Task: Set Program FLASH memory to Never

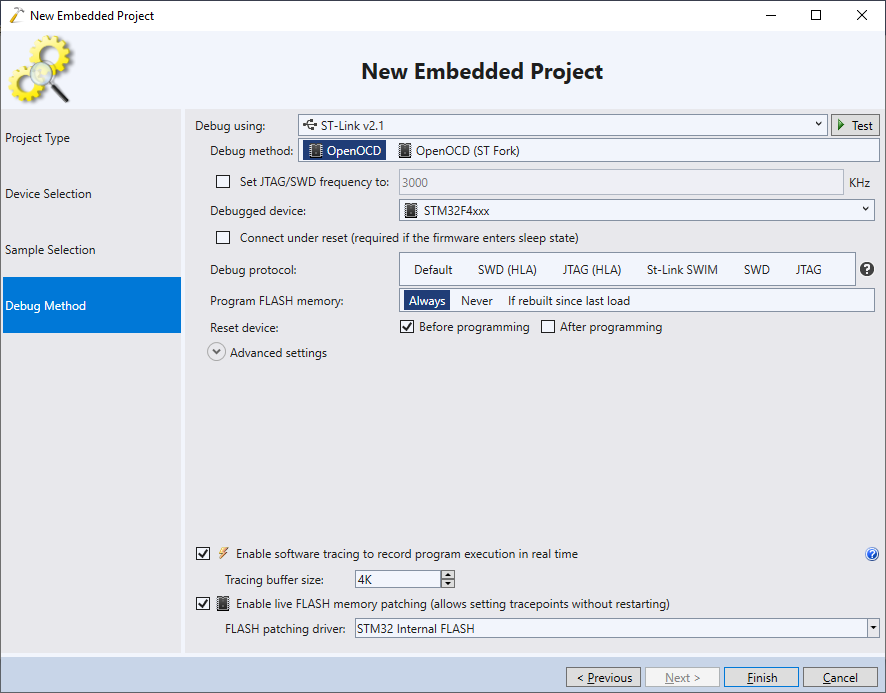Action: [476, 301]
